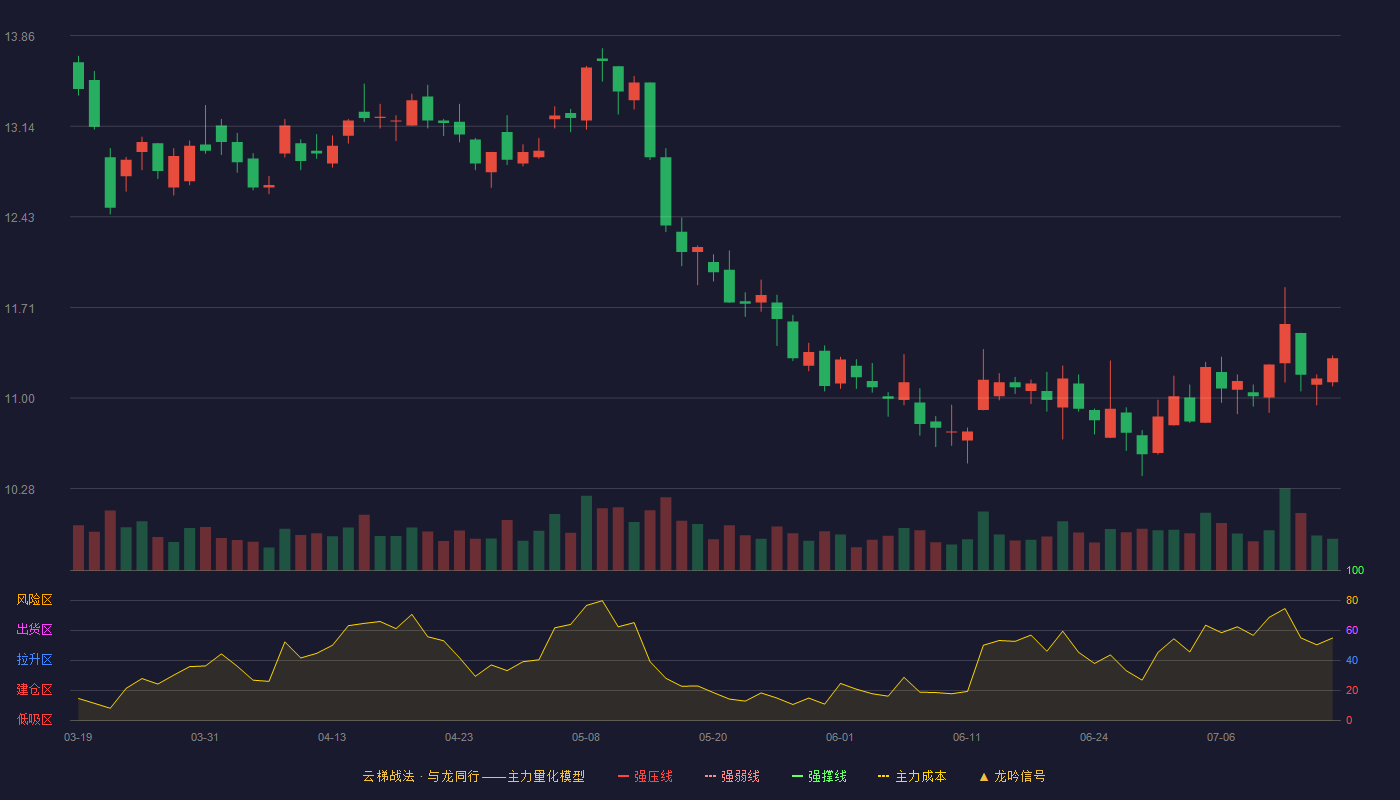
Task: Click the 04-13 date label
Action: coord(332,737)
